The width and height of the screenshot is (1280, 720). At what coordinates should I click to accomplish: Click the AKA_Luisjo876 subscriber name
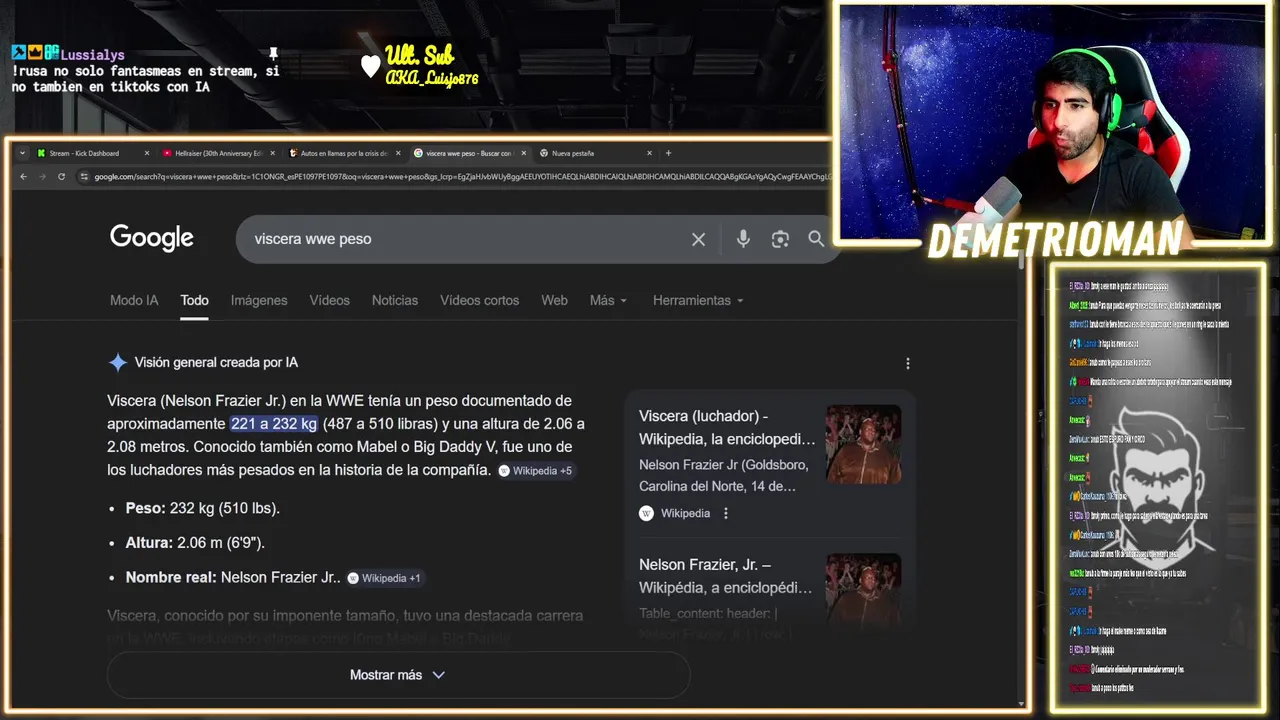pos(432,79)
